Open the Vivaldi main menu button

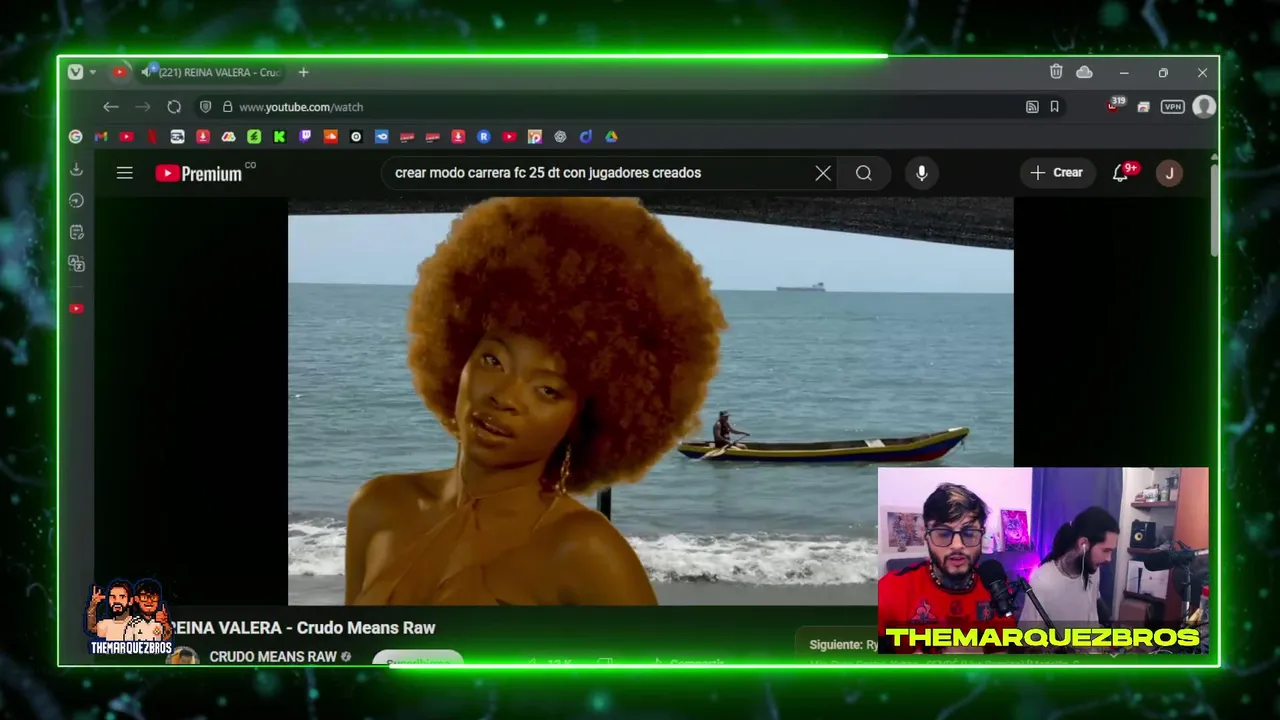(x=75, y=72)
